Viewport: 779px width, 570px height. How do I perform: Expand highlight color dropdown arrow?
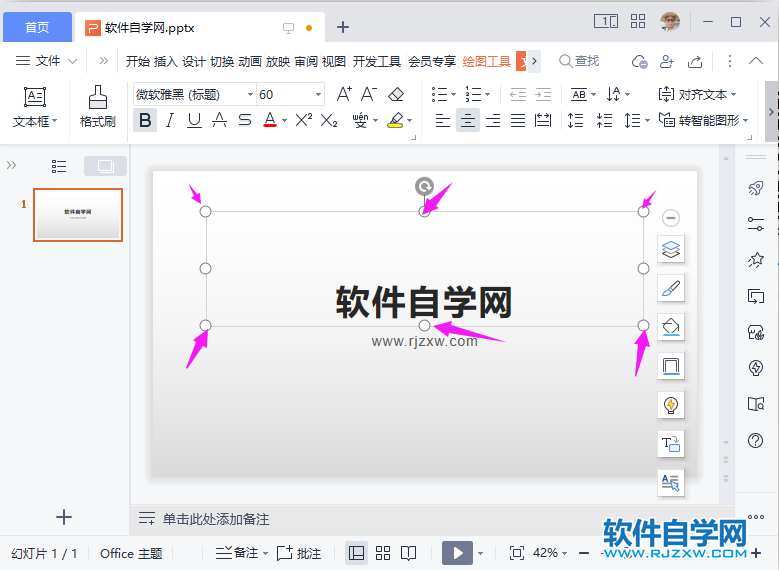tap(409, 120)
